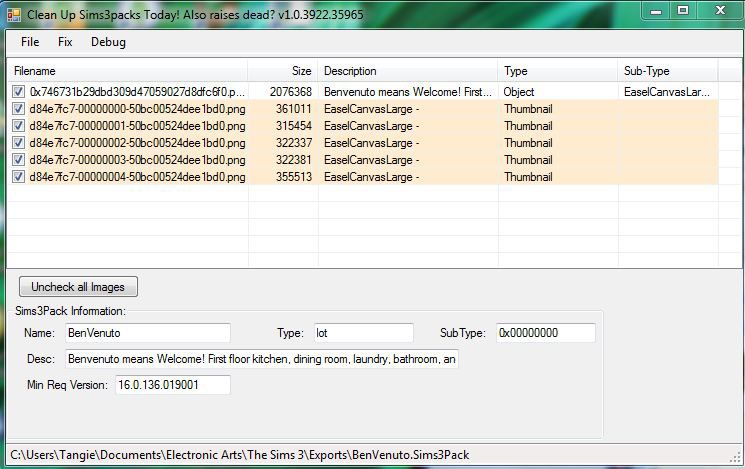Open the File menu

tap(30, 42)
